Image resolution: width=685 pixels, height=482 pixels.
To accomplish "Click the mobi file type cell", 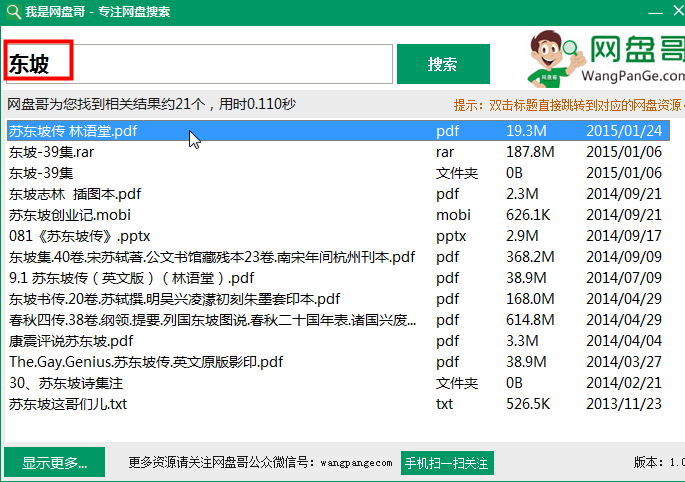I will (x=453, y=215).
